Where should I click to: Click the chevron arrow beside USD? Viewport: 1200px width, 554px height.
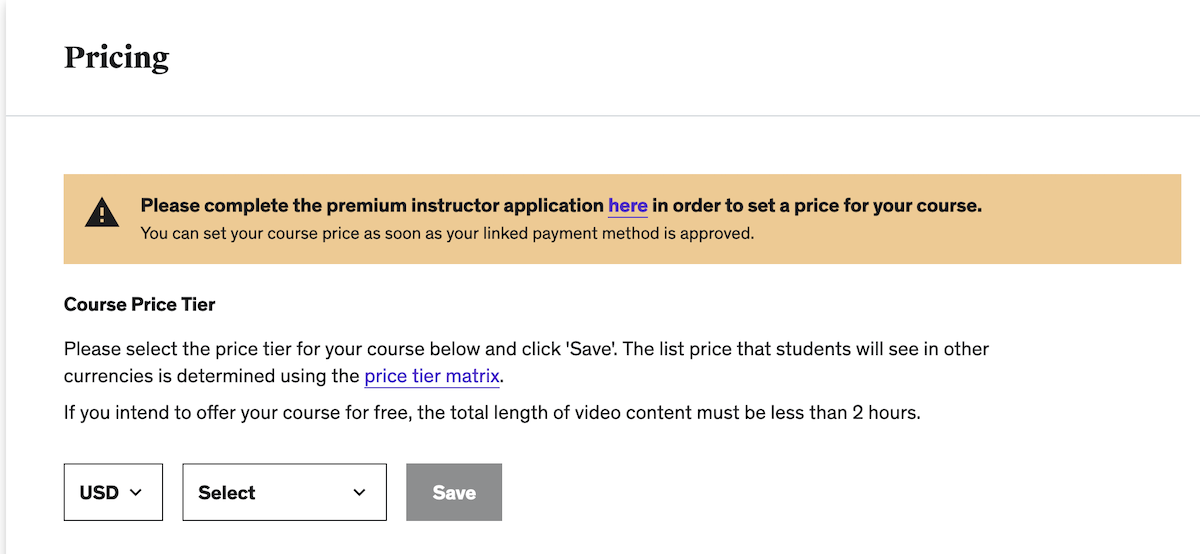(x=137, y=492)
